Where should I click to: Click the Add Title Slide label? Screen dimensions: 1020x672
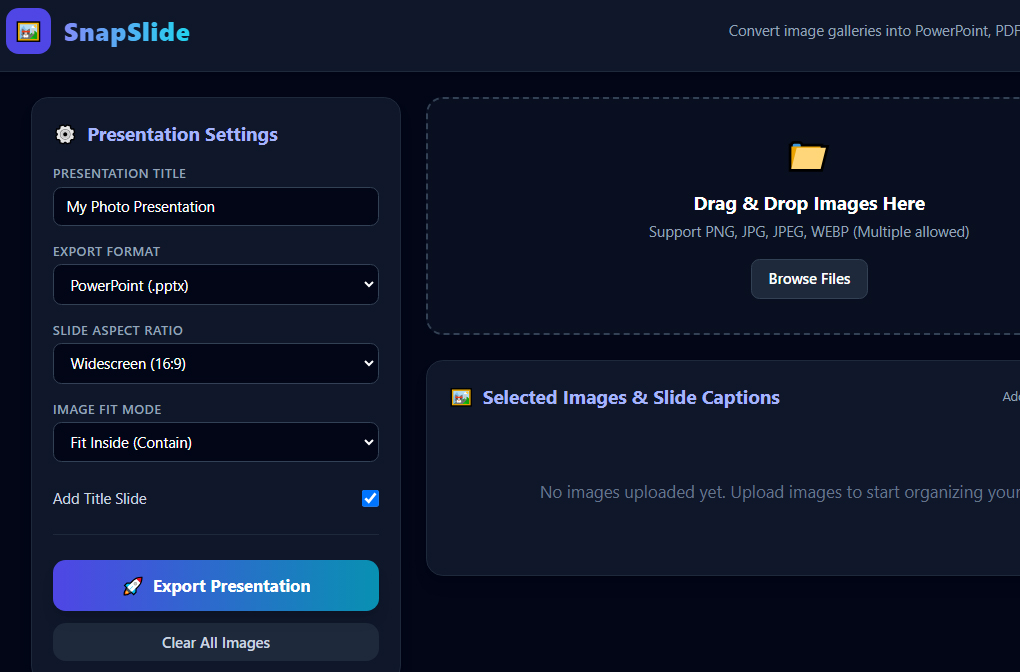100,499
